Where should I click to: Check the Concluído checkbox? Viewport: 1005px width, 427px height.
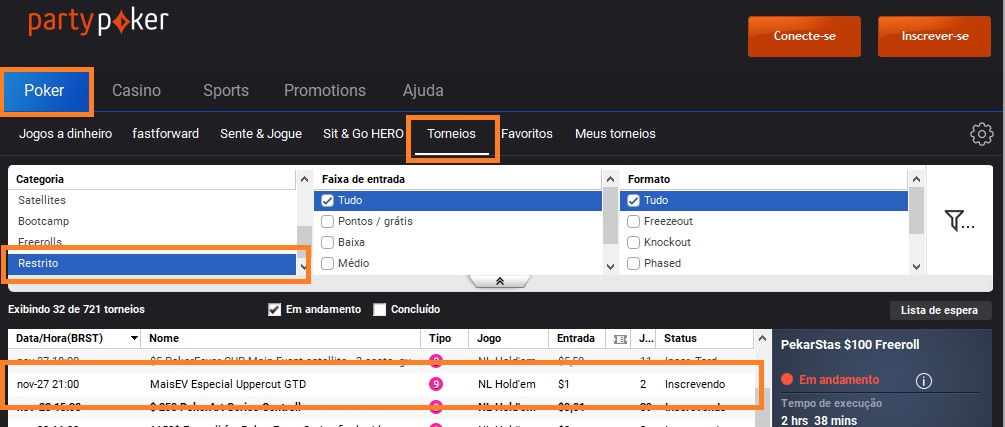[x=379, y=310]
